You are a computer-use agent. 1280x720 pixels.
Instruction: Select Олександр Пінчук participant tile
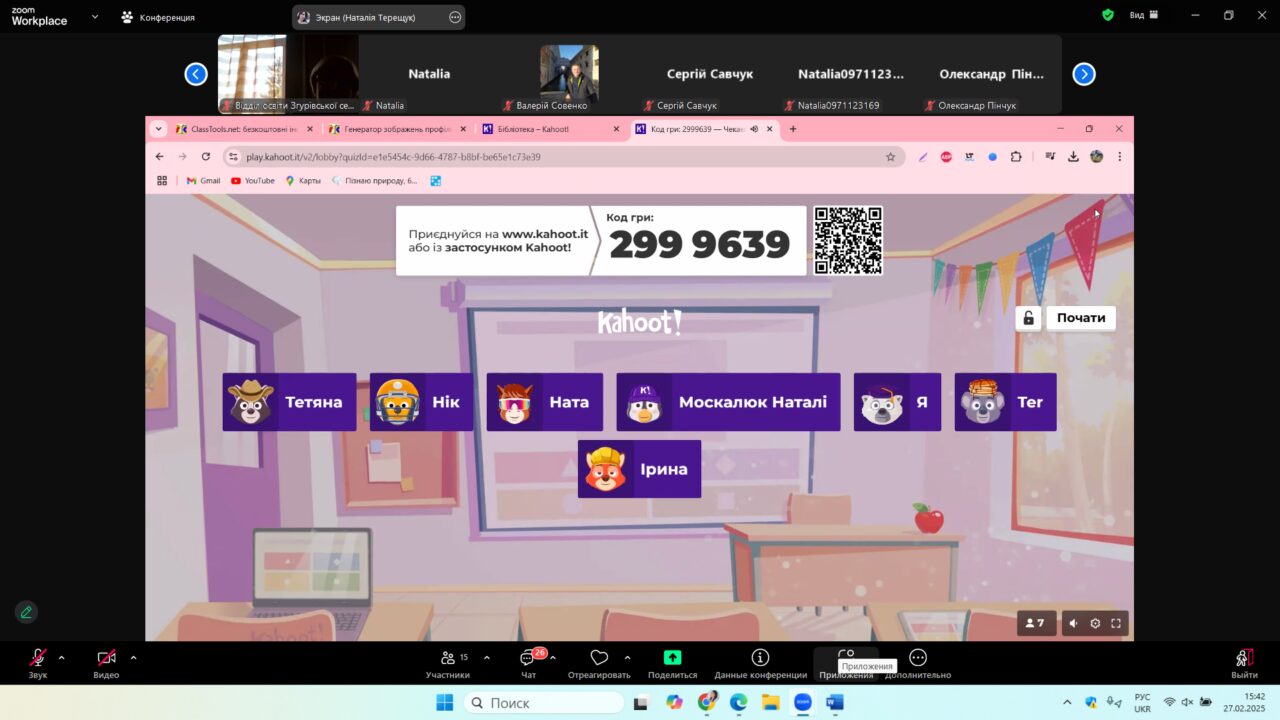coord(991,74)
